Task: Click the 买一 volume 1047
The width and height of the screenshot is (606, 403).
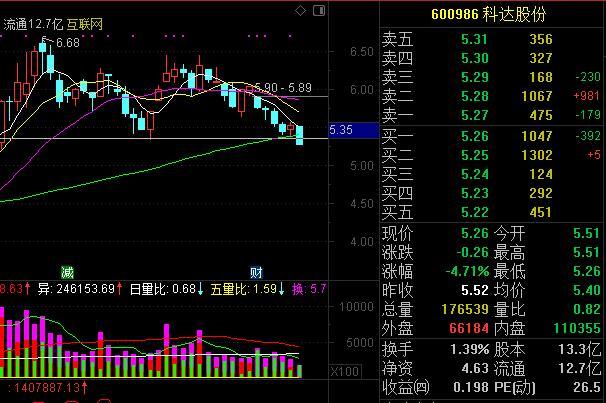Action: point(537,136)
